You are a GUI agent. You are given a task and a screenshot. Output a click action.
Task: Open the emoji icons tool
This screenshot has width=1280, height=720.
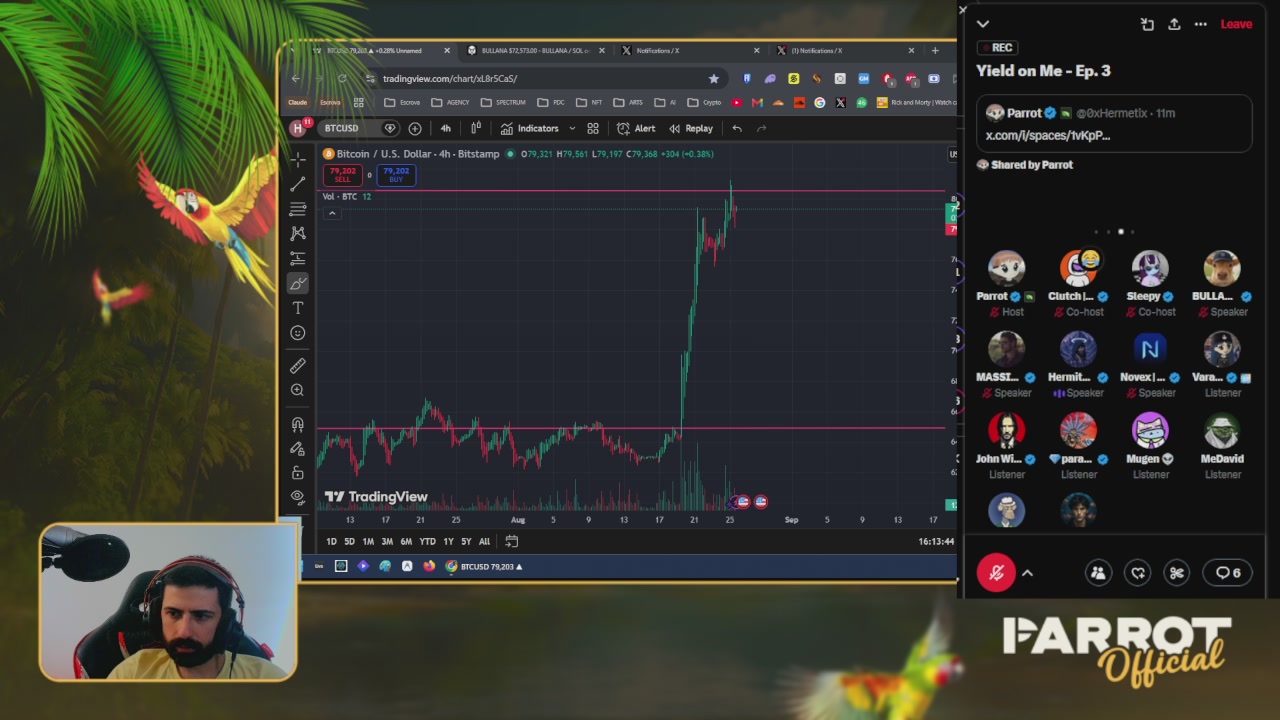(x=298, y=333)
